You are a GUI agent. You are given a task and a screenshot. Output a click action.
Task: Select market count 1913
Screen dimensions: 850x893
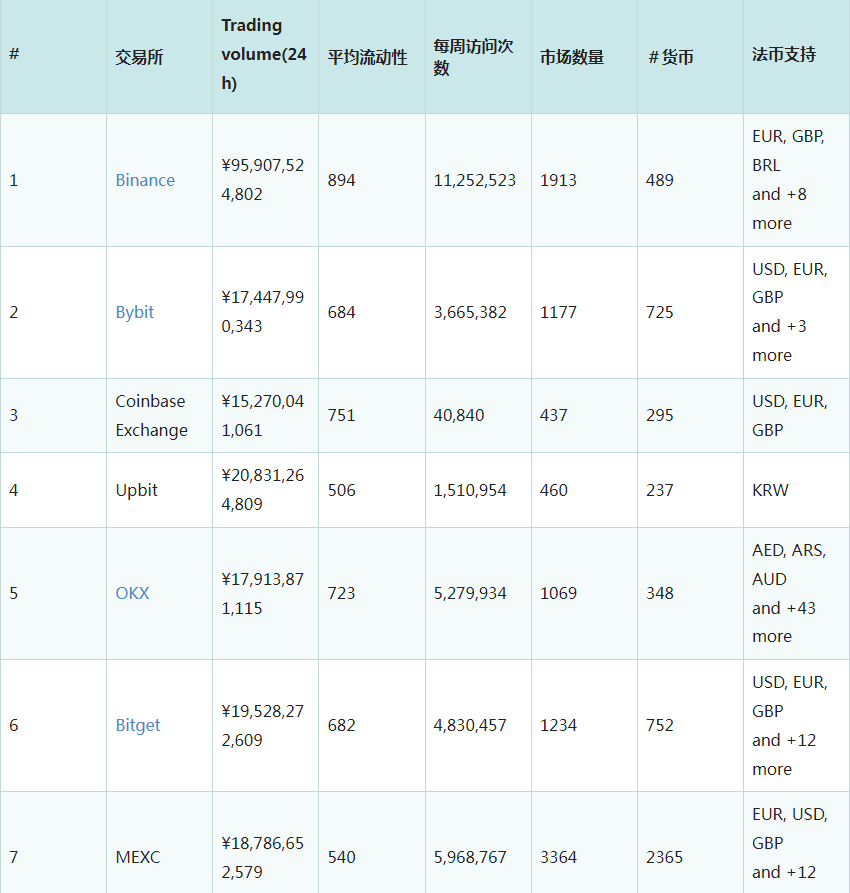coord(558,180)
